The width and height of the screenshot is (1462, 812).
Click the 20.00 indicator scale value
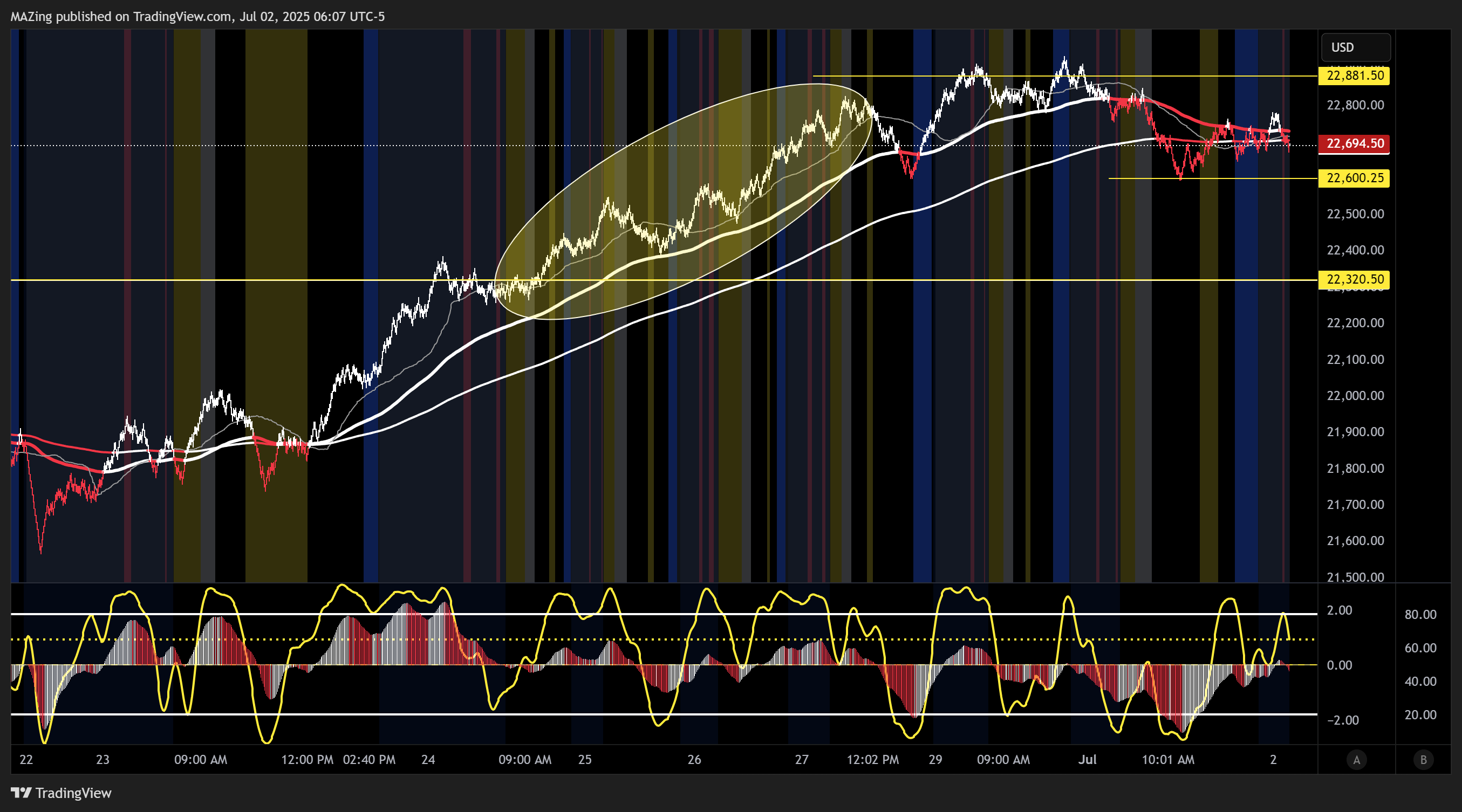(1420, 715)
